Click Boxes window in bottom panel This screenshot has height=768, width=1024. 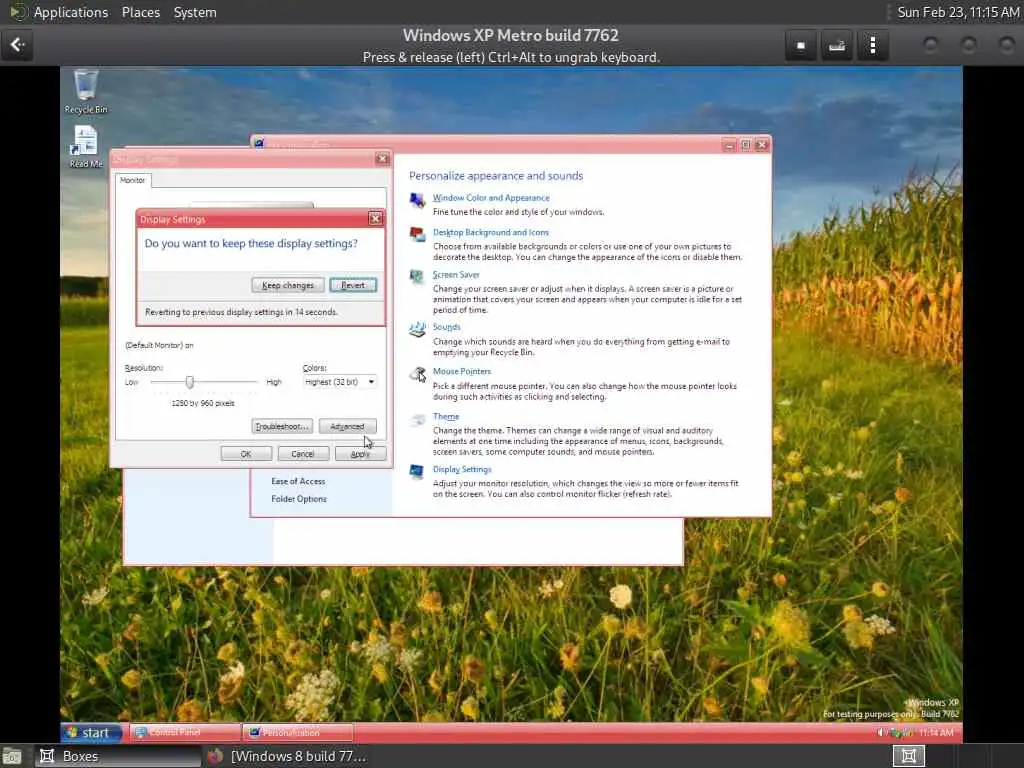pos(118,756)
